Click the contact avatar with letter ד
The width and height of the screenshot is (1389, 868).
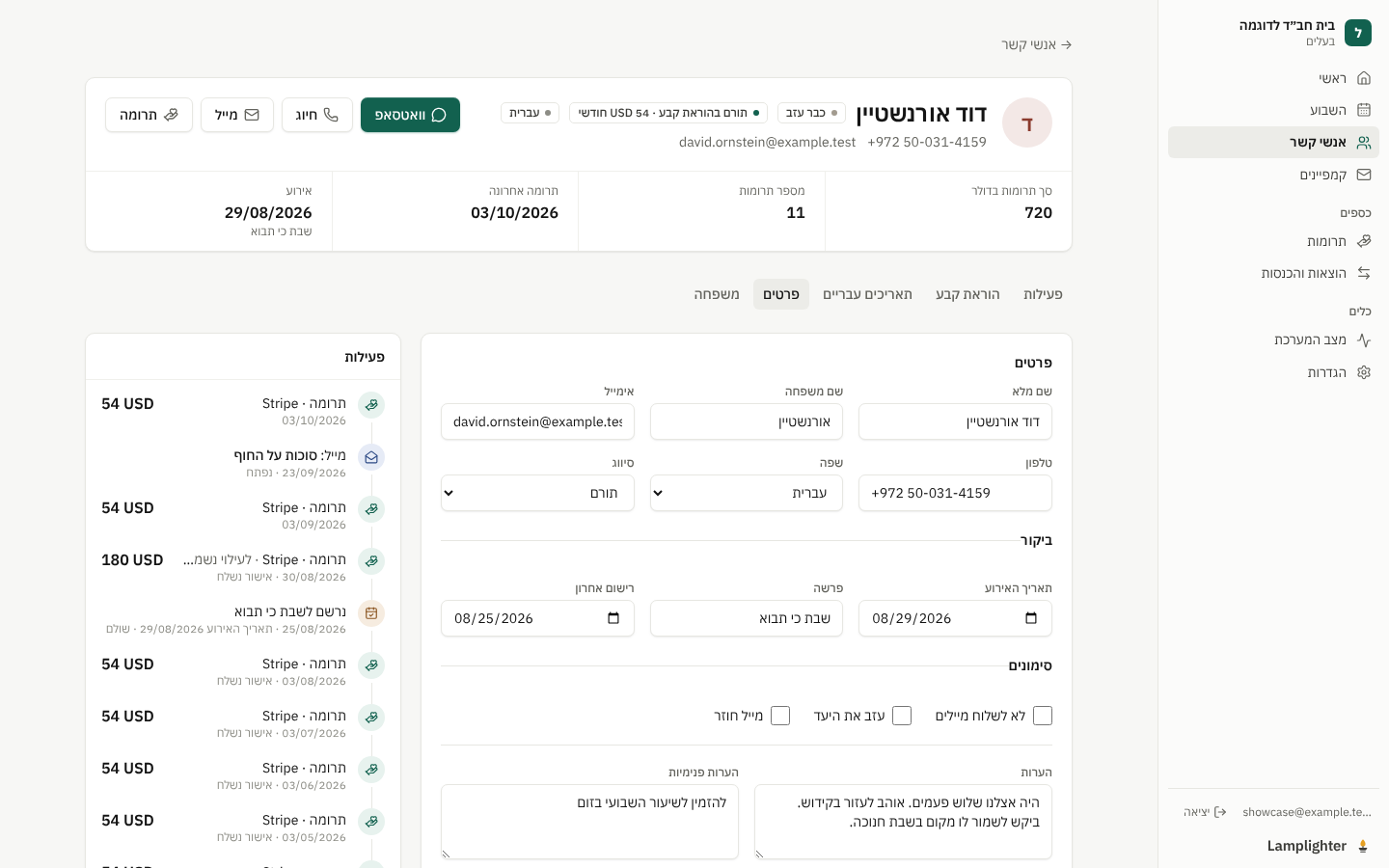tap(1027, 122)
